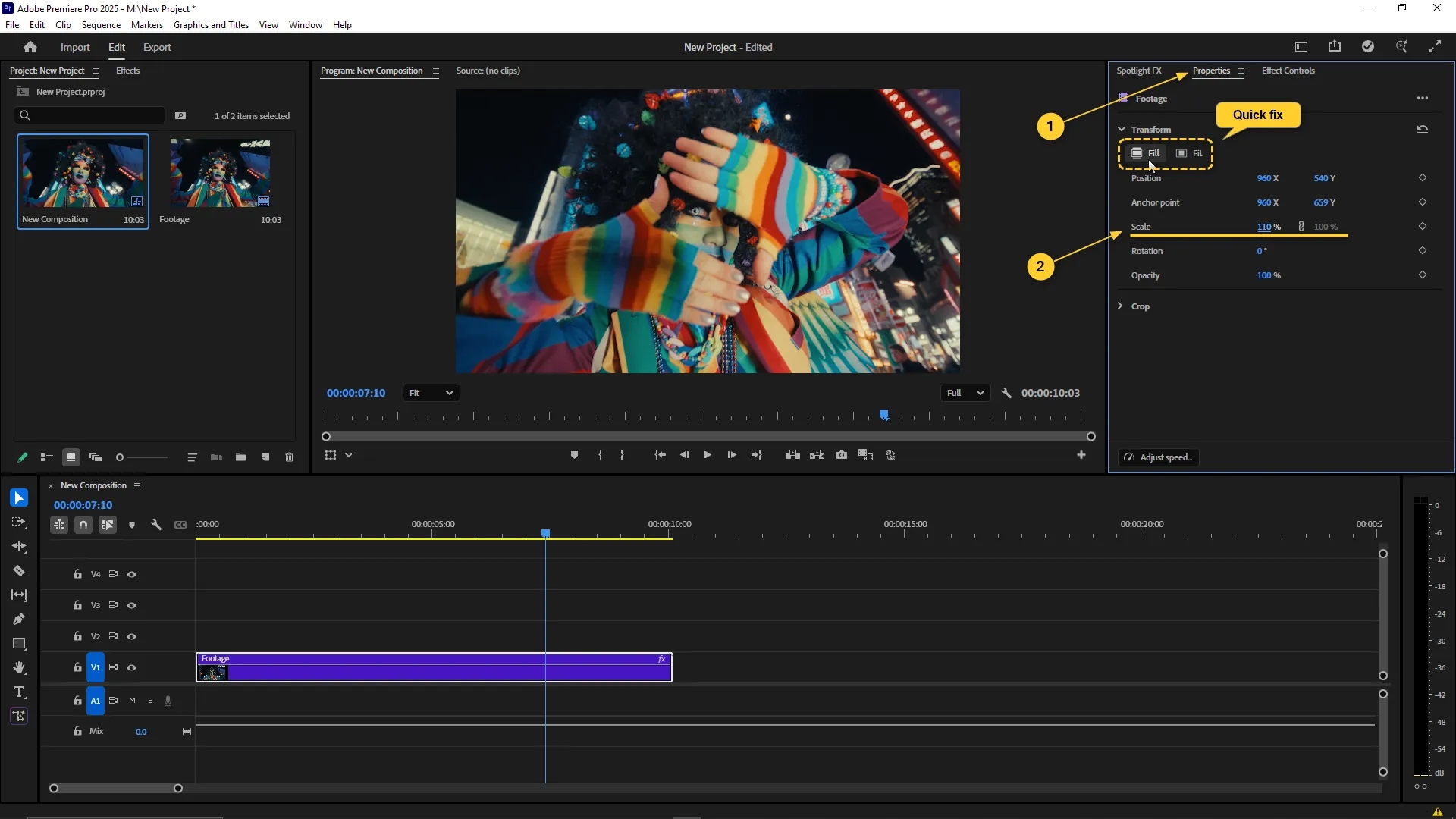This screenshot has height=819, width=1456.
Task: Select the Ripple Edit tool
Action: point(19,547)
